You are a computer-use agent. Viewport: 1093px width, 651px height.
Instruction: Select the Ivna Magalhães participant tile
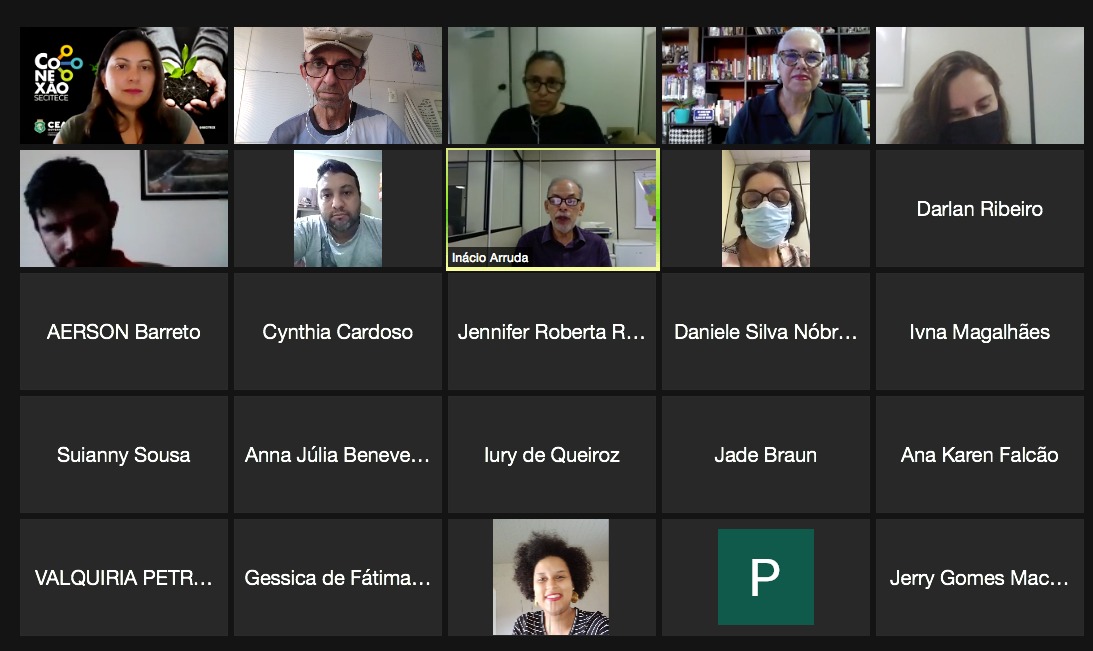pos(979,332)
